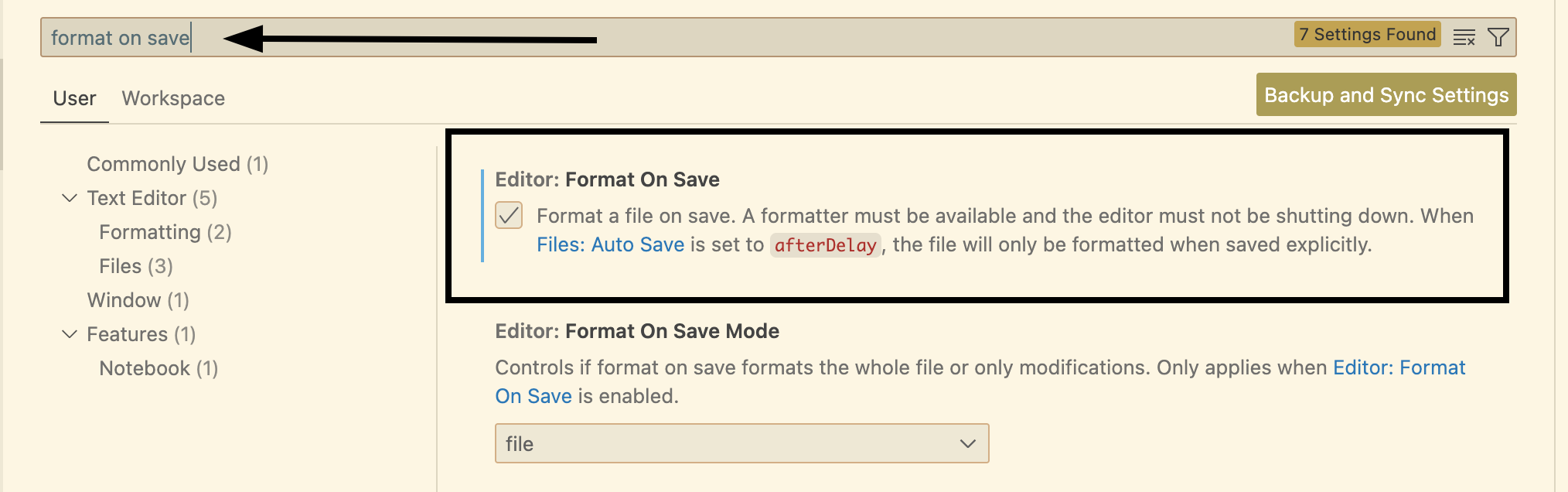Click Backup and Sync Settings button

coord(1386,94)
